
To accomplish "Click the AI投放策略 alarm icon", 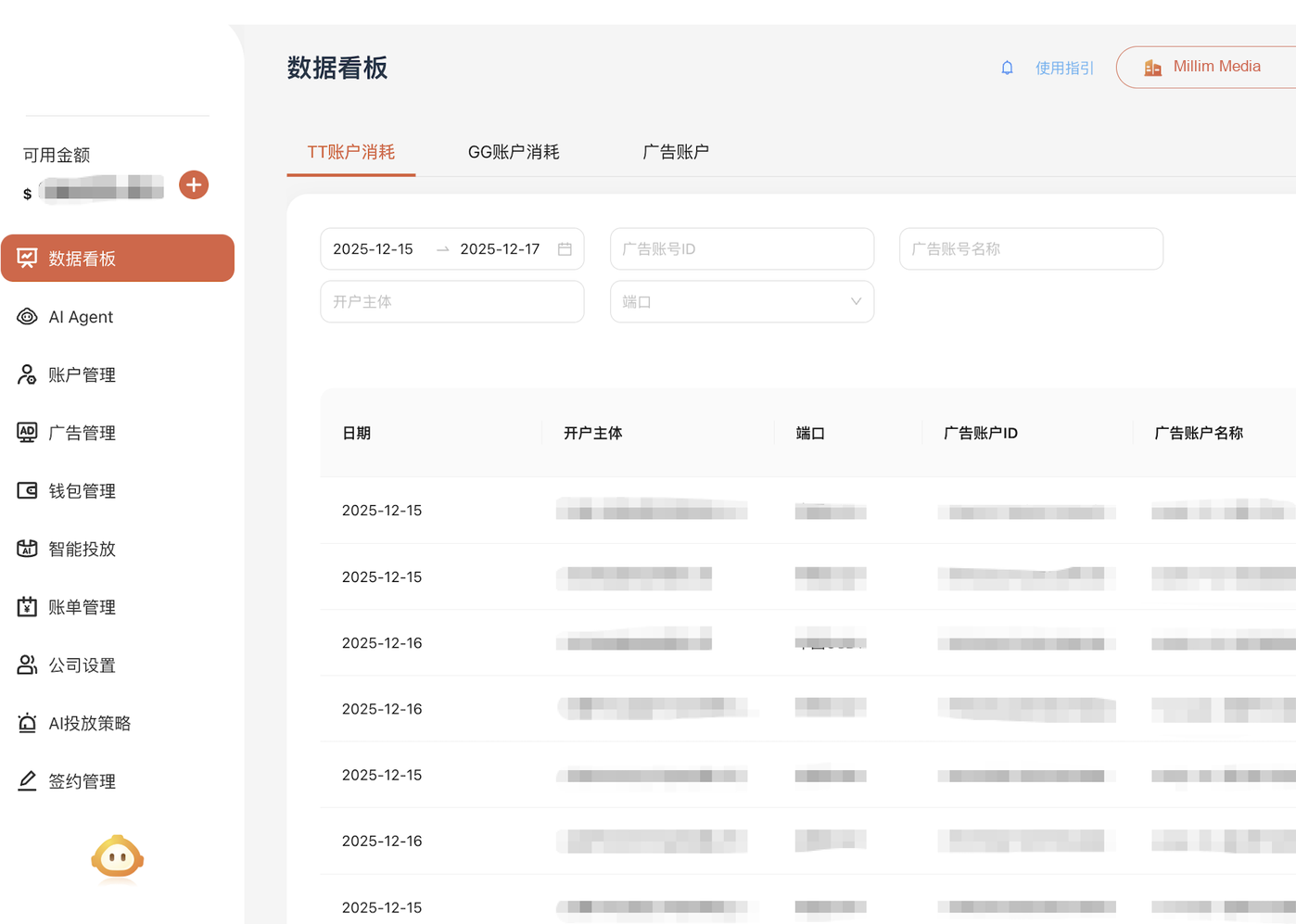I will 27,723.
